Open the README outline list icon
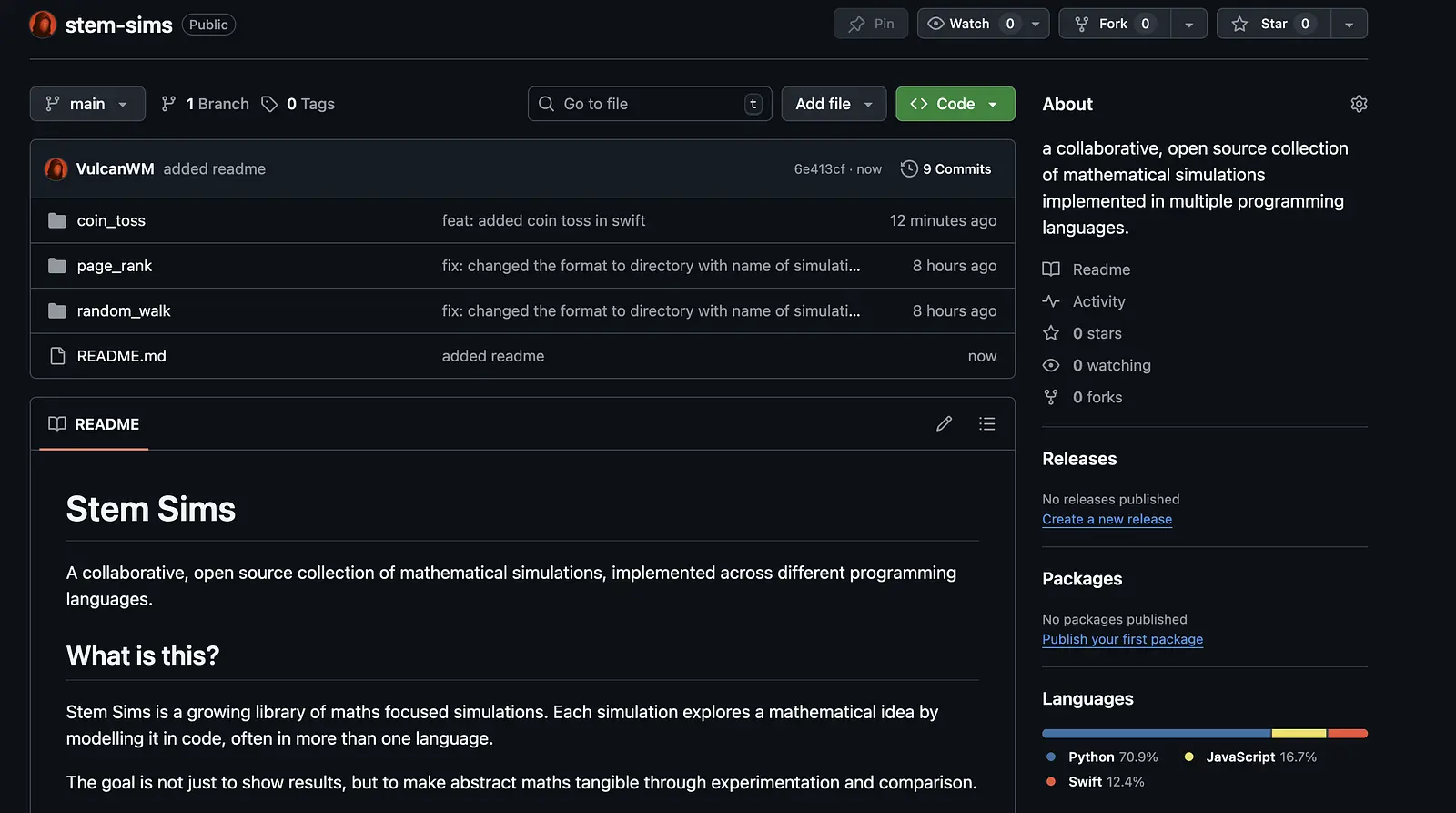1456x813 pixels. [986, 424]
